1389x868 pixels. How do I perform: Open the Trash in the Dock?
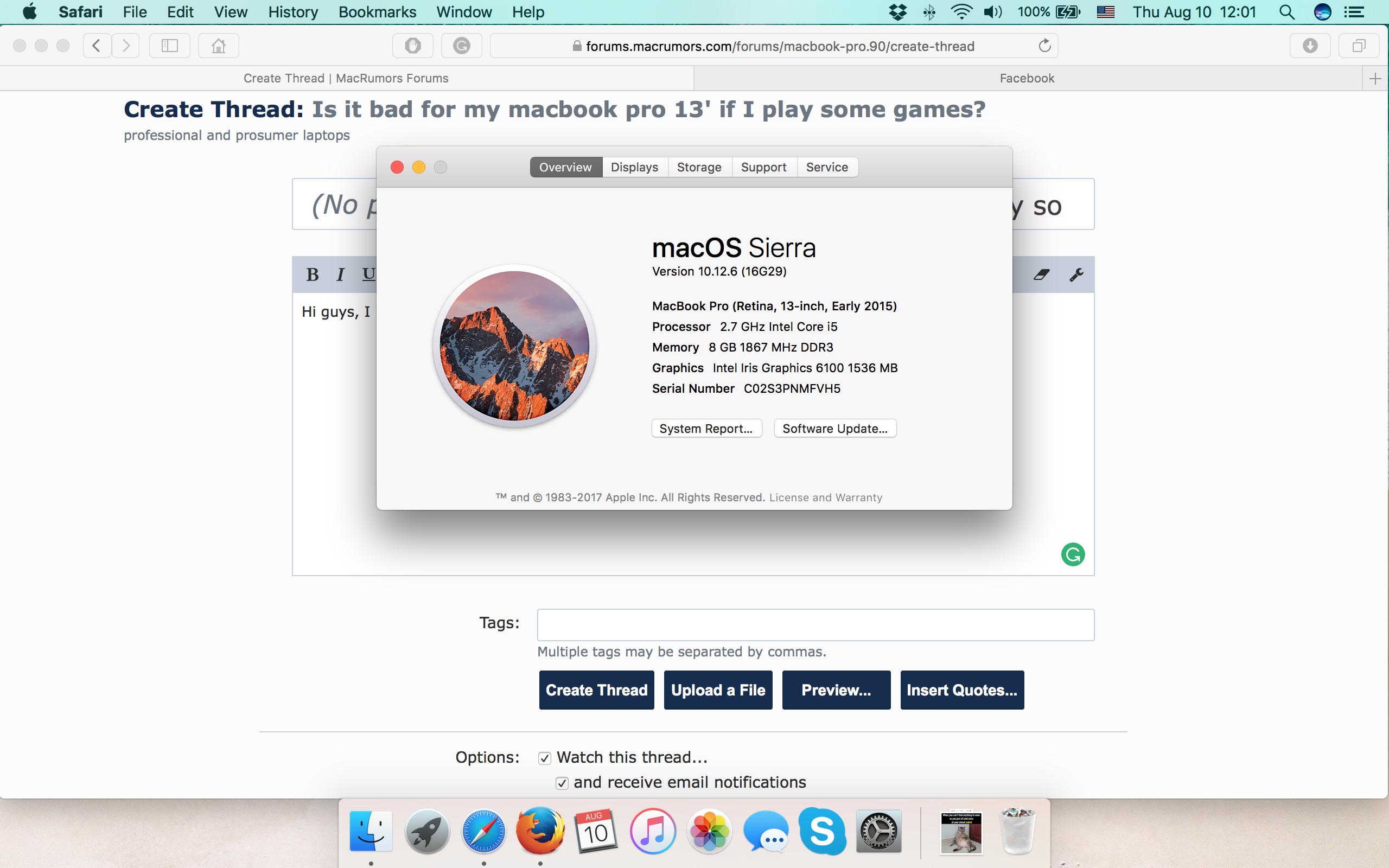pyautogui.click(x=1018, y=831)
